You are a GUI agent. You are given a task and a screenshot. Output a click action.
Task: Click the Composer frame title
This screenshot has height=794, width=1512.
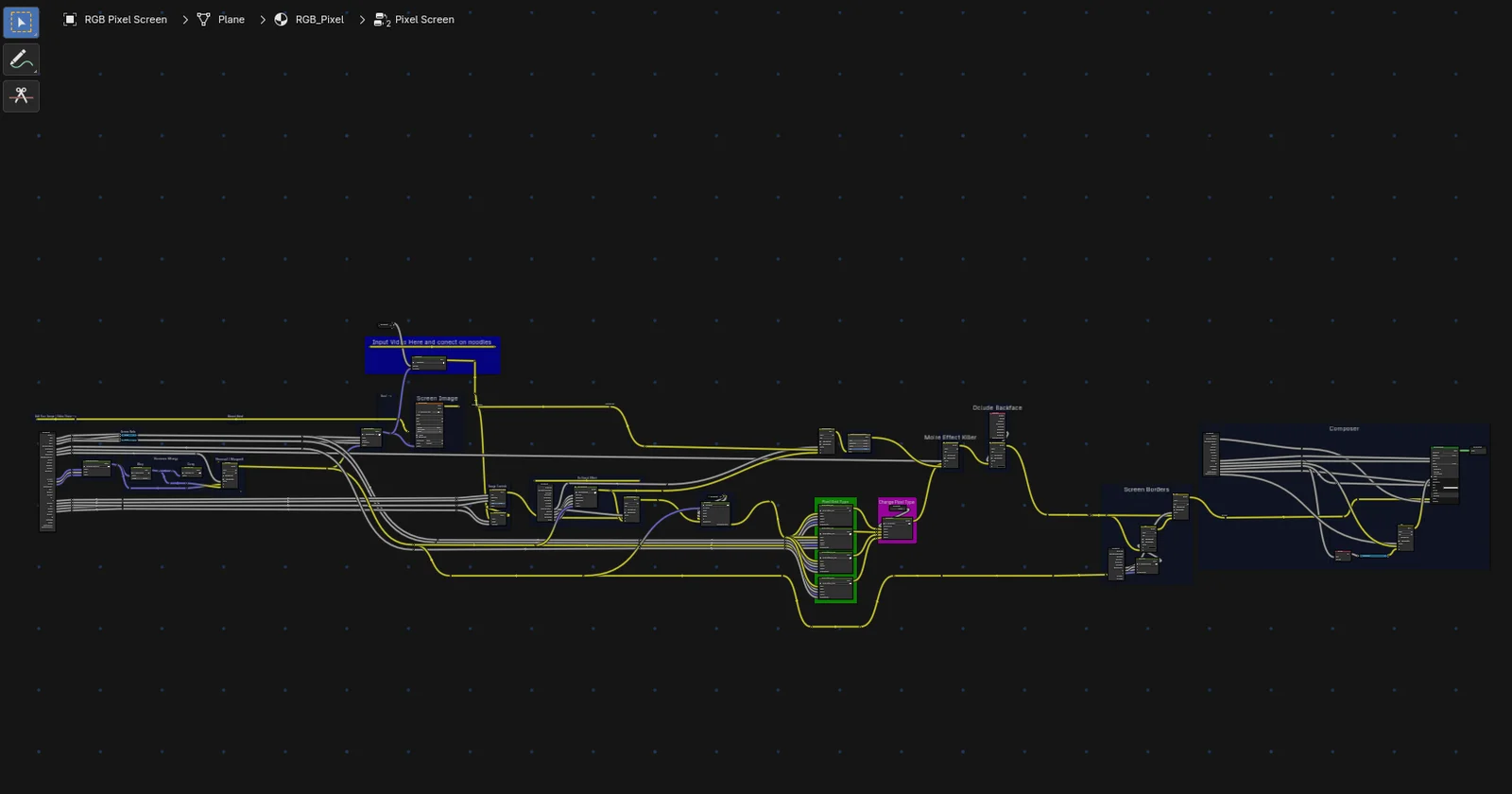click(x=1344, y=429)
